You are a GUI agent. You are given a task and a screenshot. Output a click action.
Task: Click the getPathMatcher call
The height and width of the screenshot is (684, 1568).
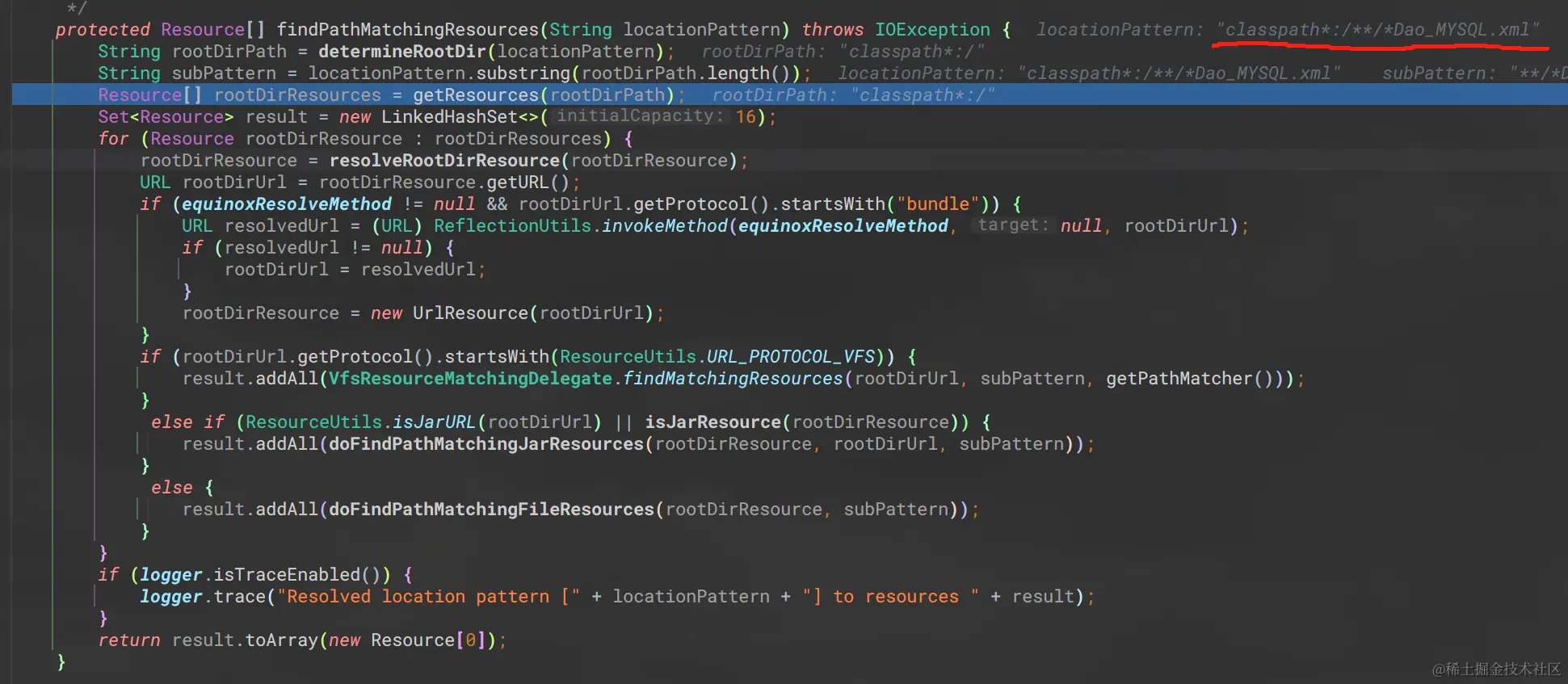1179,379
